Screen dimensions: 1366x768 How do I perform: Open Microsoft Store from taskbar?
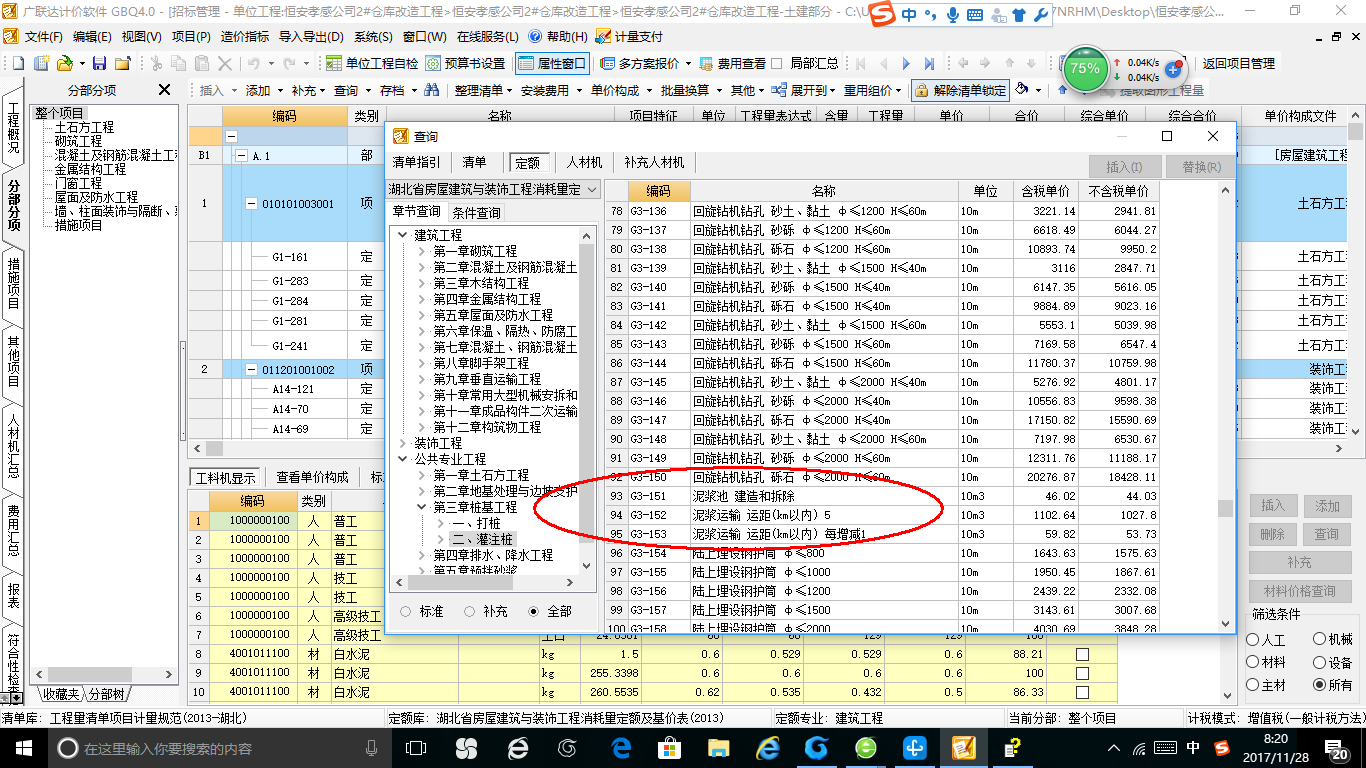(x=670, y=748)
